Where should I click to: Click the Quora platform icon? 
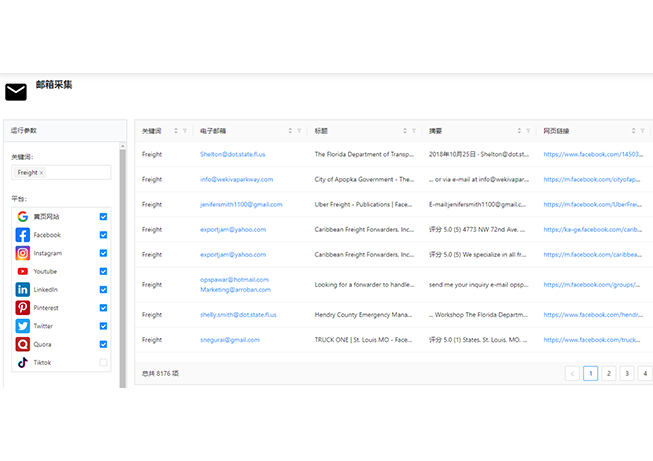(22, 344)
